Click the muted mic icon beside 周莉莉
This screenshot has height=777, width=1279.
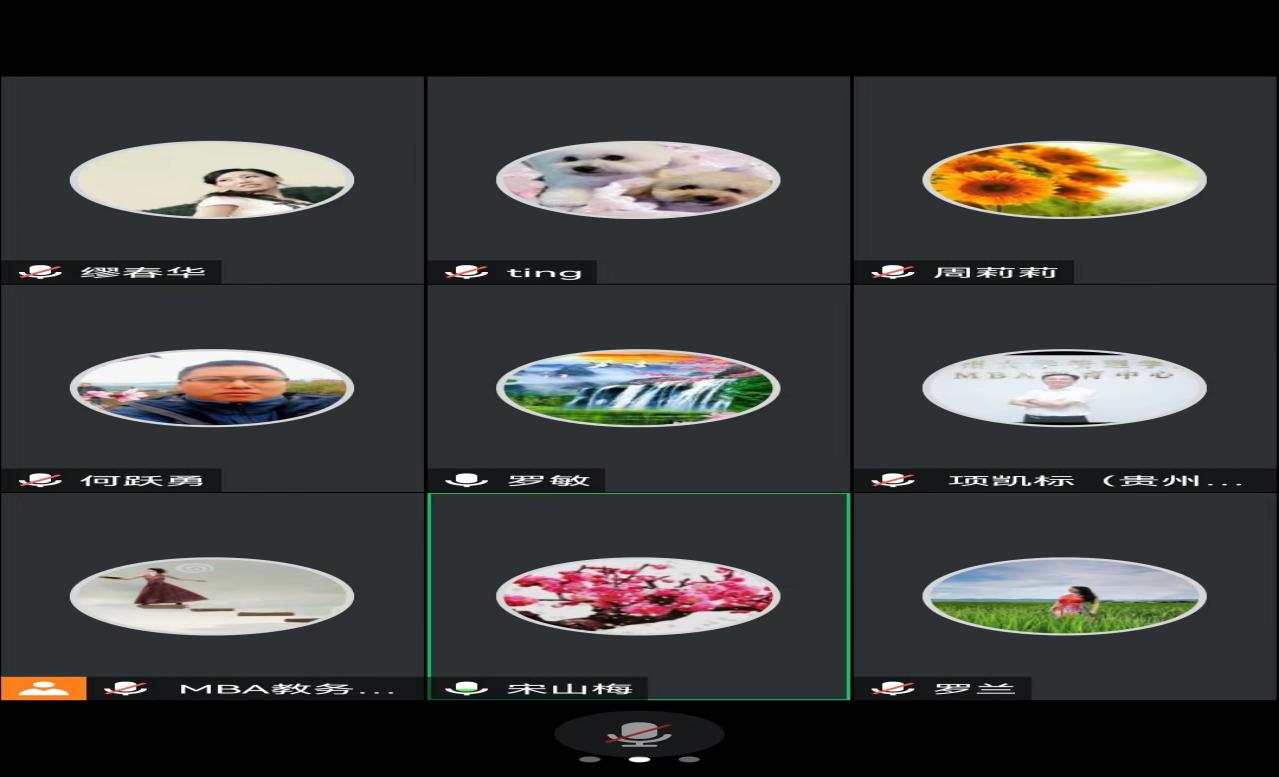tap(892, 272)
